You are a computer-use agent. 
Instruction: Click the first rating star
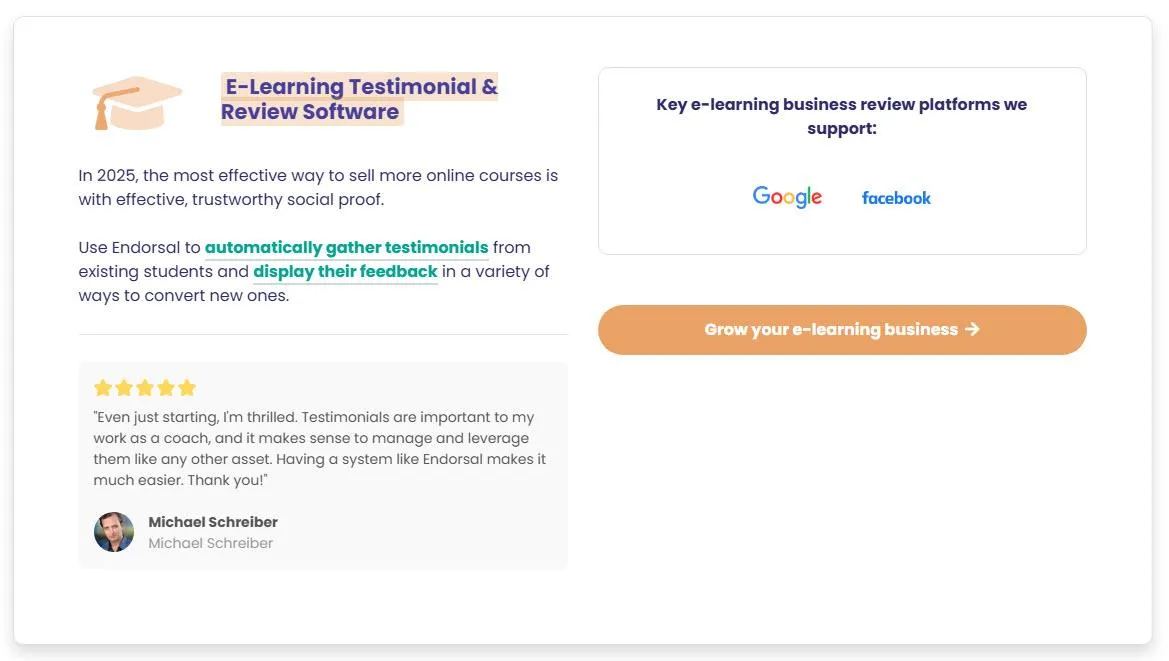pyautogui.click(x=103, y=388)
